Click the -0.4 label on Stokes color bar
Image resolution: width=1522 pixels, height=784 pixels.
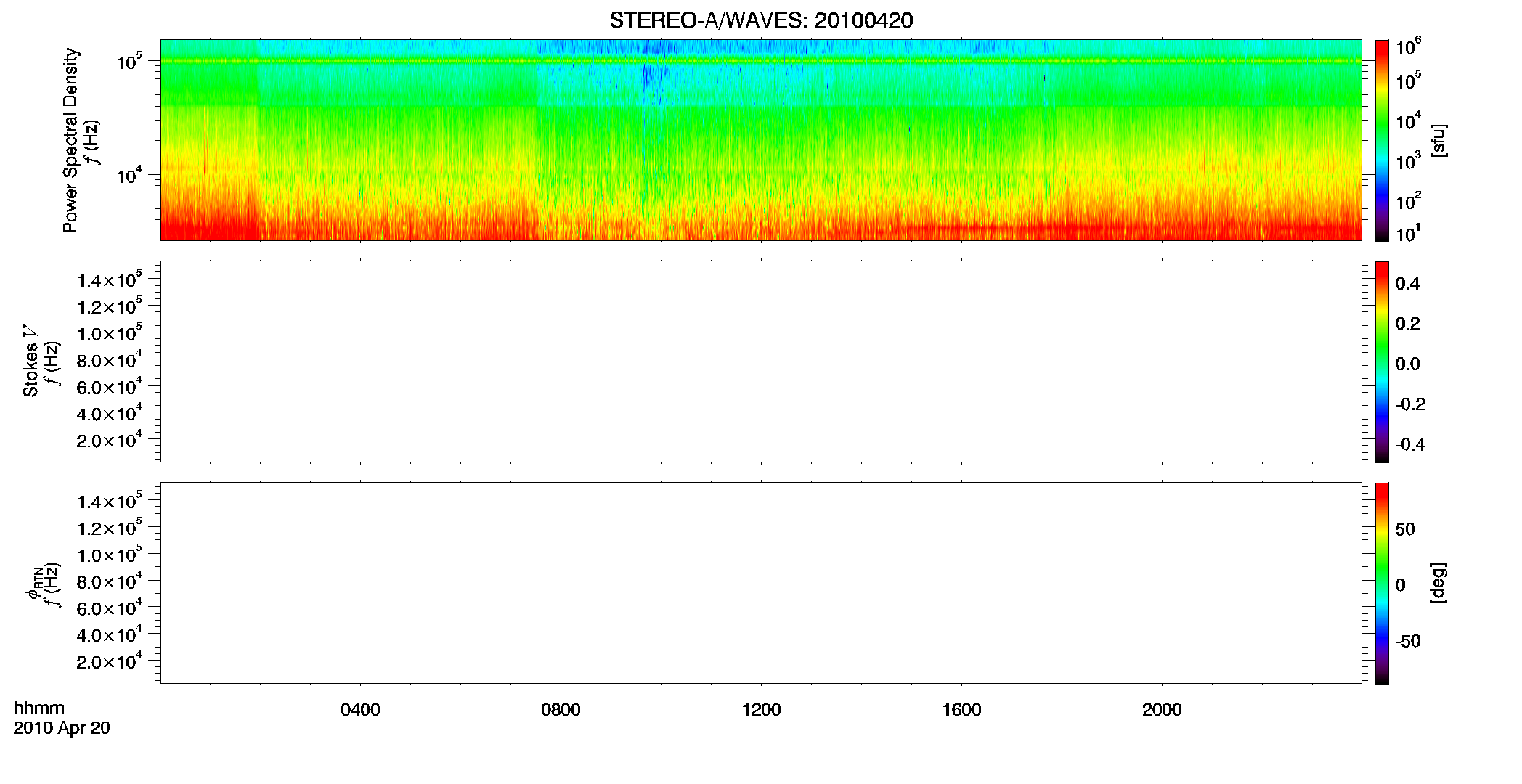click(1410, 445)
